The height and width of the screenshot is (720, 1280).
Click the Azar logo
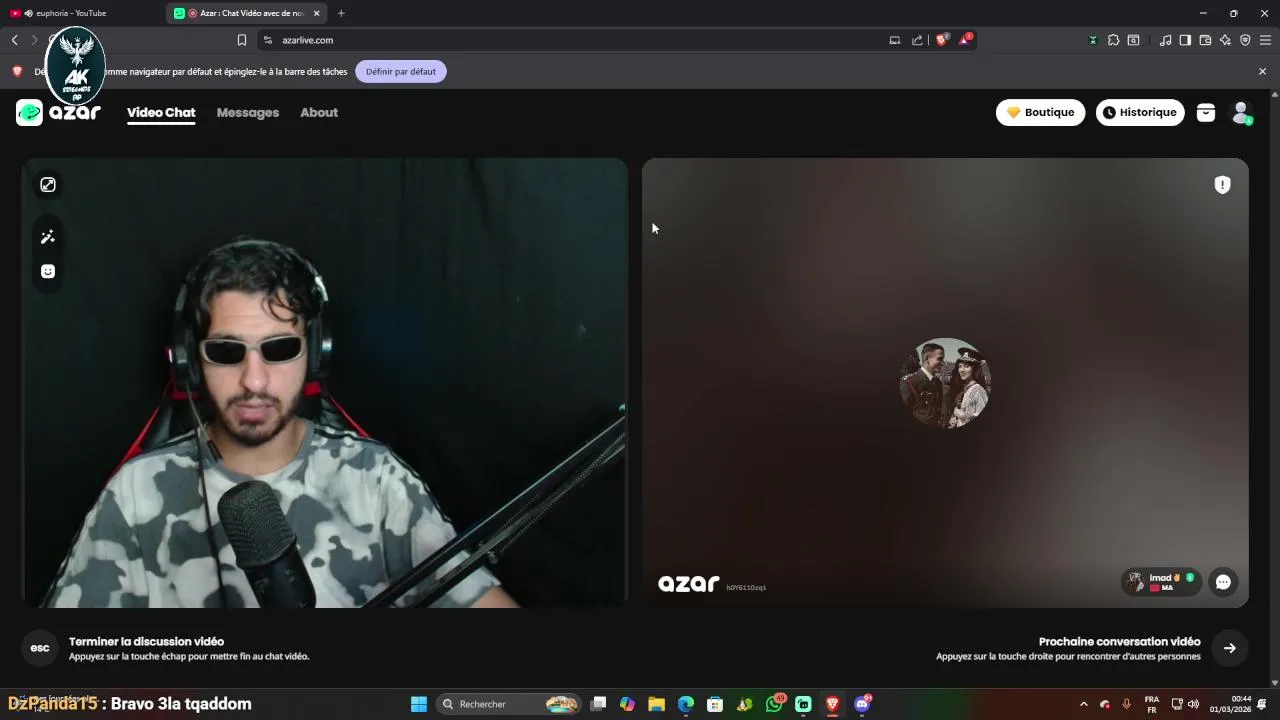(58, 112)
